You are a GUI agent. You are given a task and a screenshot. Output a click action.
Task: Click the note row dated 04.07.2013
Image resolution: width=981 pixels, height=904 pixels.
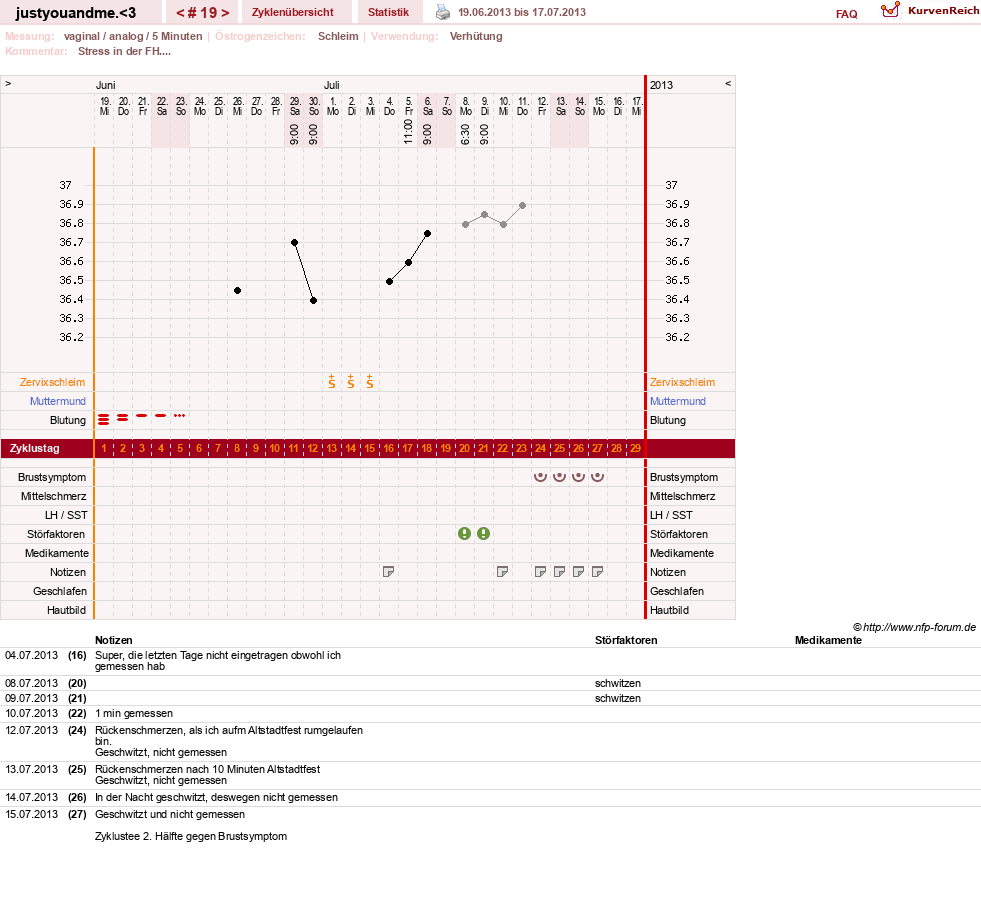490,661
